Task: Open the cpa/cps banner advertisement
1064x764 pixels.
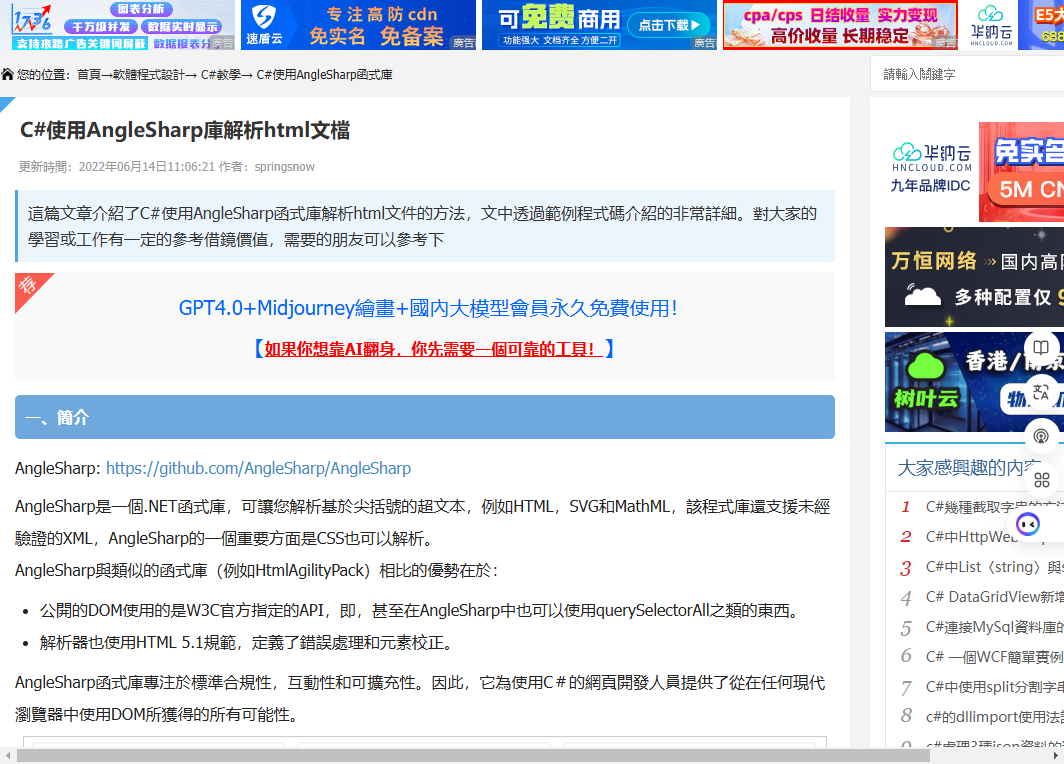Action: [840, 25]
